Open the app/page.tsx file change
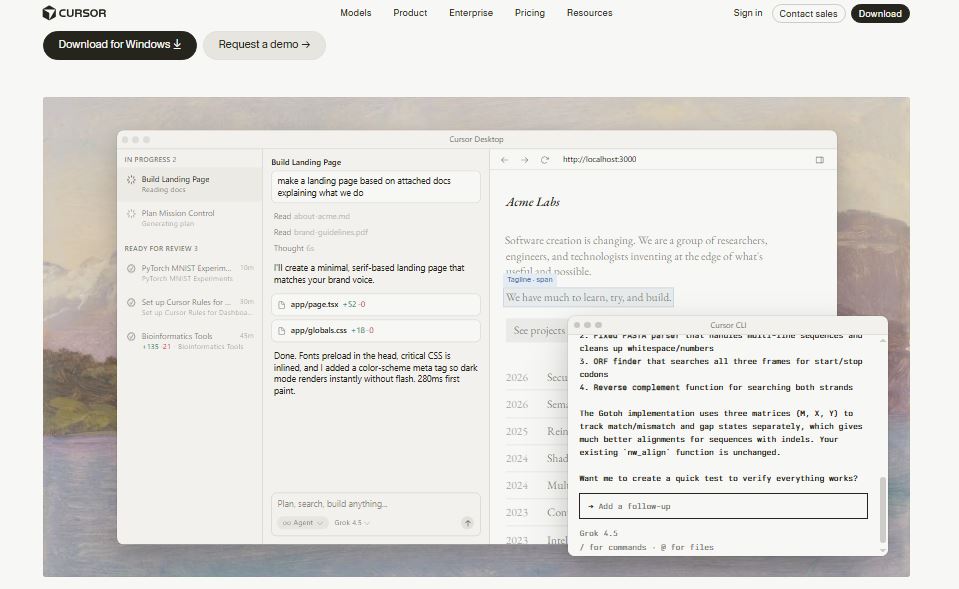Image resolution: width=959 pixels, height=589 pixels. tap(376, 305)
